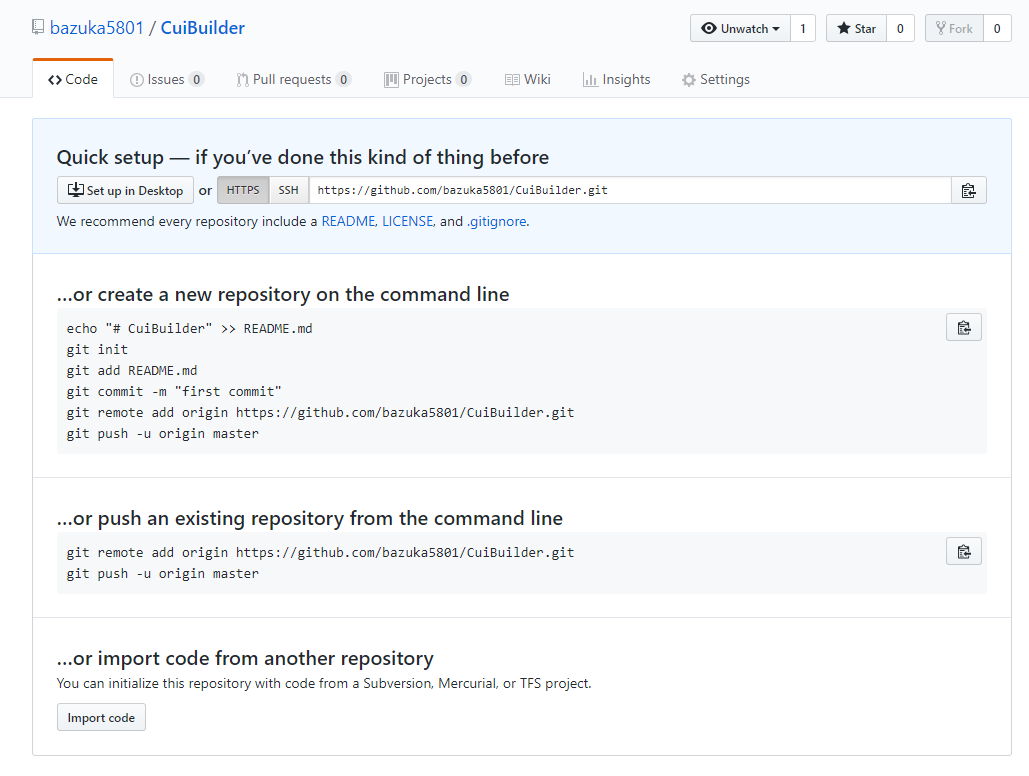Switch to the Issues tab
Viewport: 1029px width, 776px height.
167,79
